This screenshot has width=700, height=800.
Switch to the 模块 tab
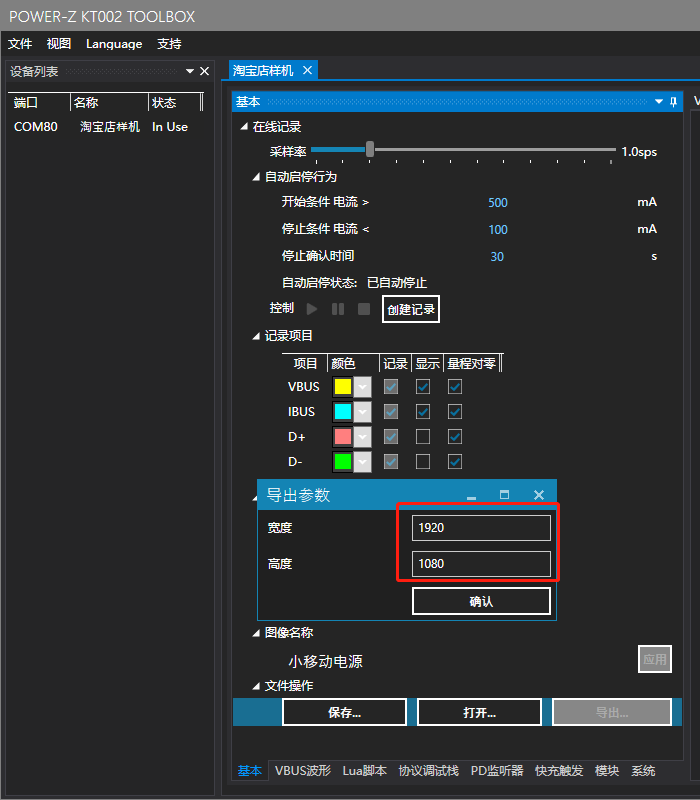pyautogui.click(x=607, y=770)
